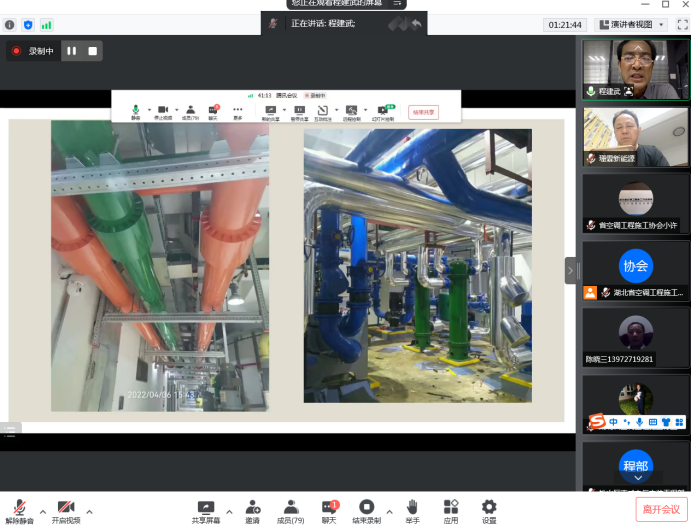This screenshot has width=692, height=528.
Task: Click 成员(79) in the shared-screen toolbar
Action: tap(190, 112)
